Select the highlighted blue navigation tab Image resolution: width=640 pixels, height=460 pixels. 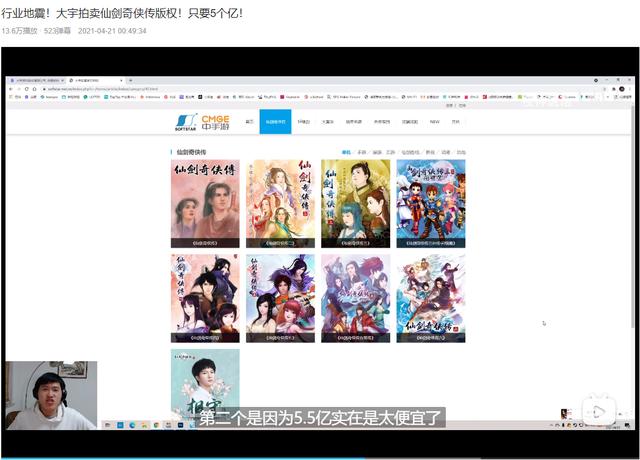[x=276, y=122]
